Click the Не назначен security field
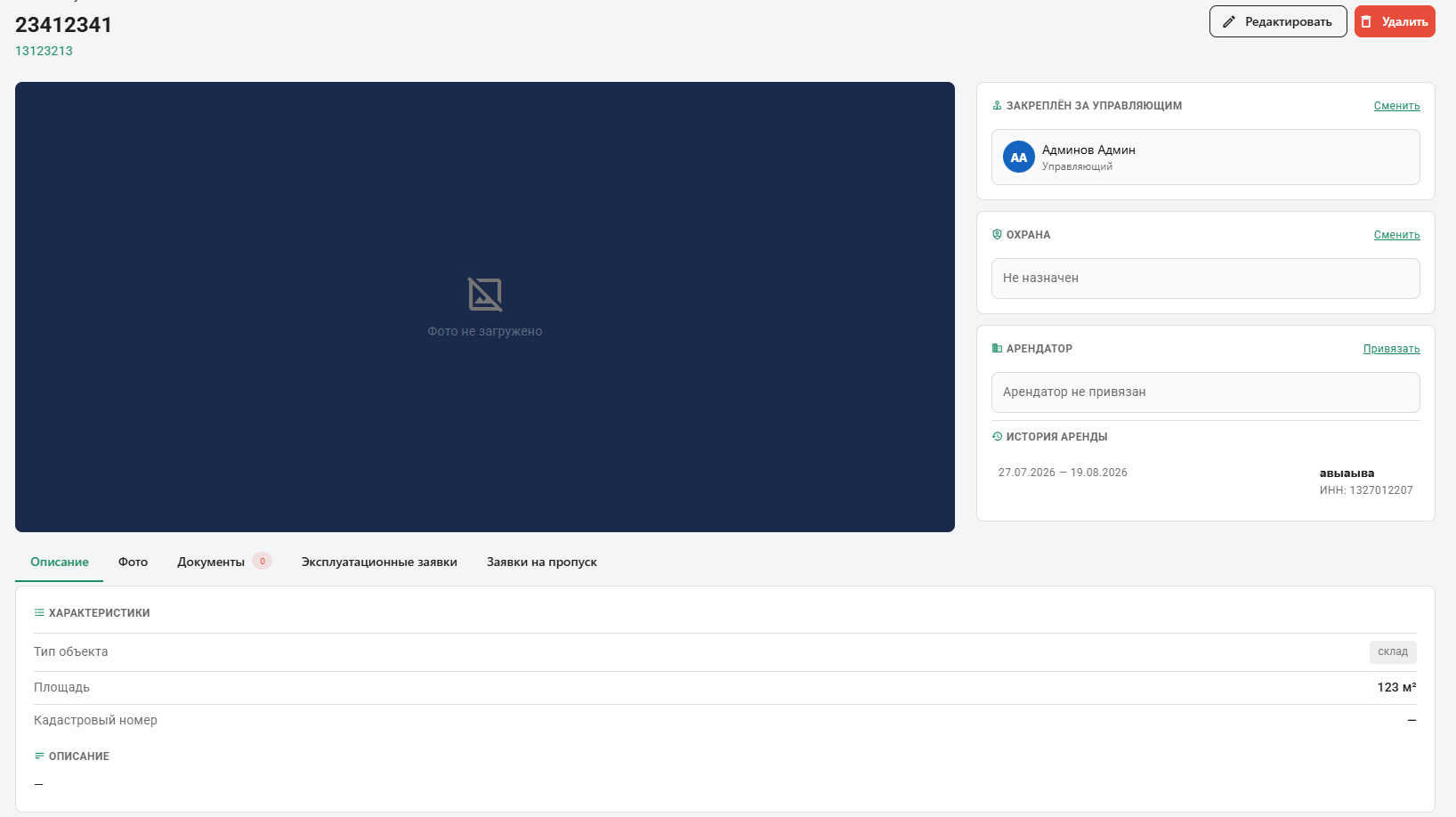Viewport: 1456px width, 817px height. point(1205,279)
